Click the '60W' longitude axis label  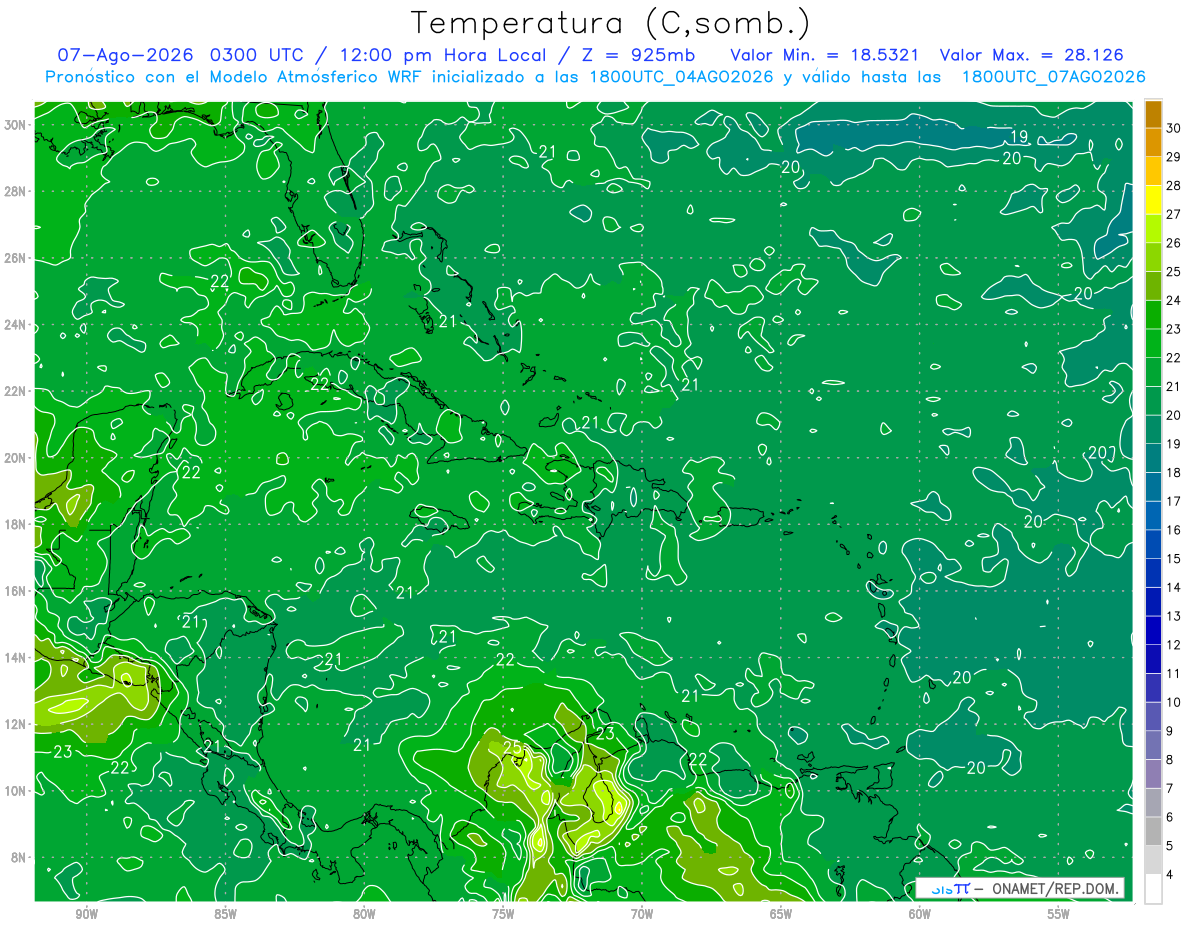click(x=920, y=914)
